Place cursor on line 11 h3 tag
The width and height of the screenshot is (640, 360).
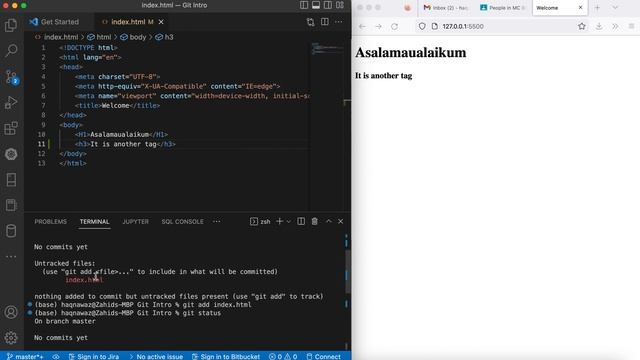tap(125, 144)
